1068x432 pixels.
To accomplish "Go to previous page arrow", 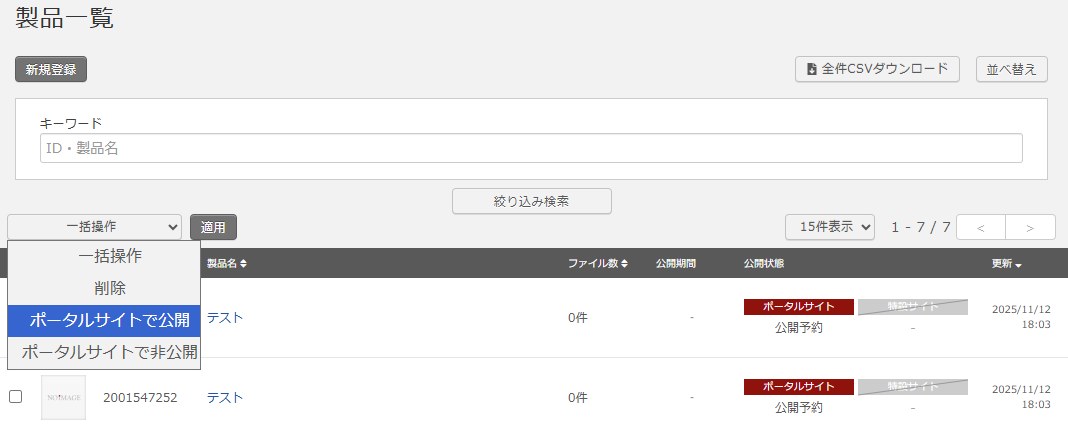I will pos(981,227).
